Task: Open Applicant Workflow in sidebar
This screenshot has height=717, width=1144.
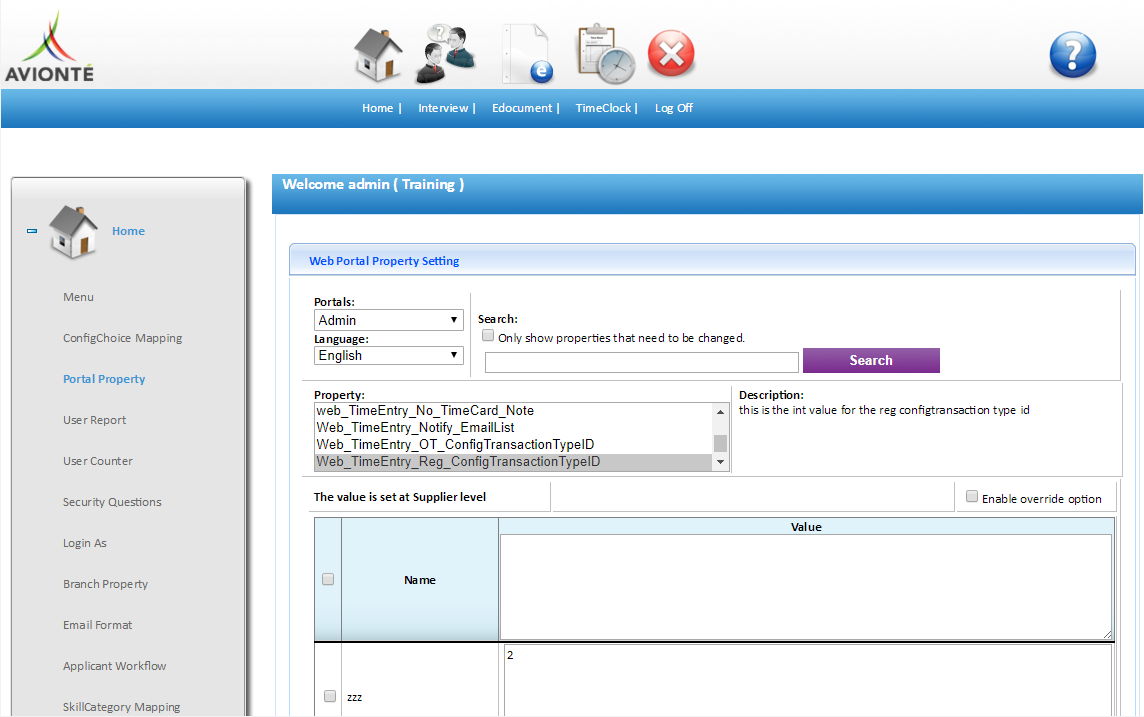Action: (x=115, y=666)
